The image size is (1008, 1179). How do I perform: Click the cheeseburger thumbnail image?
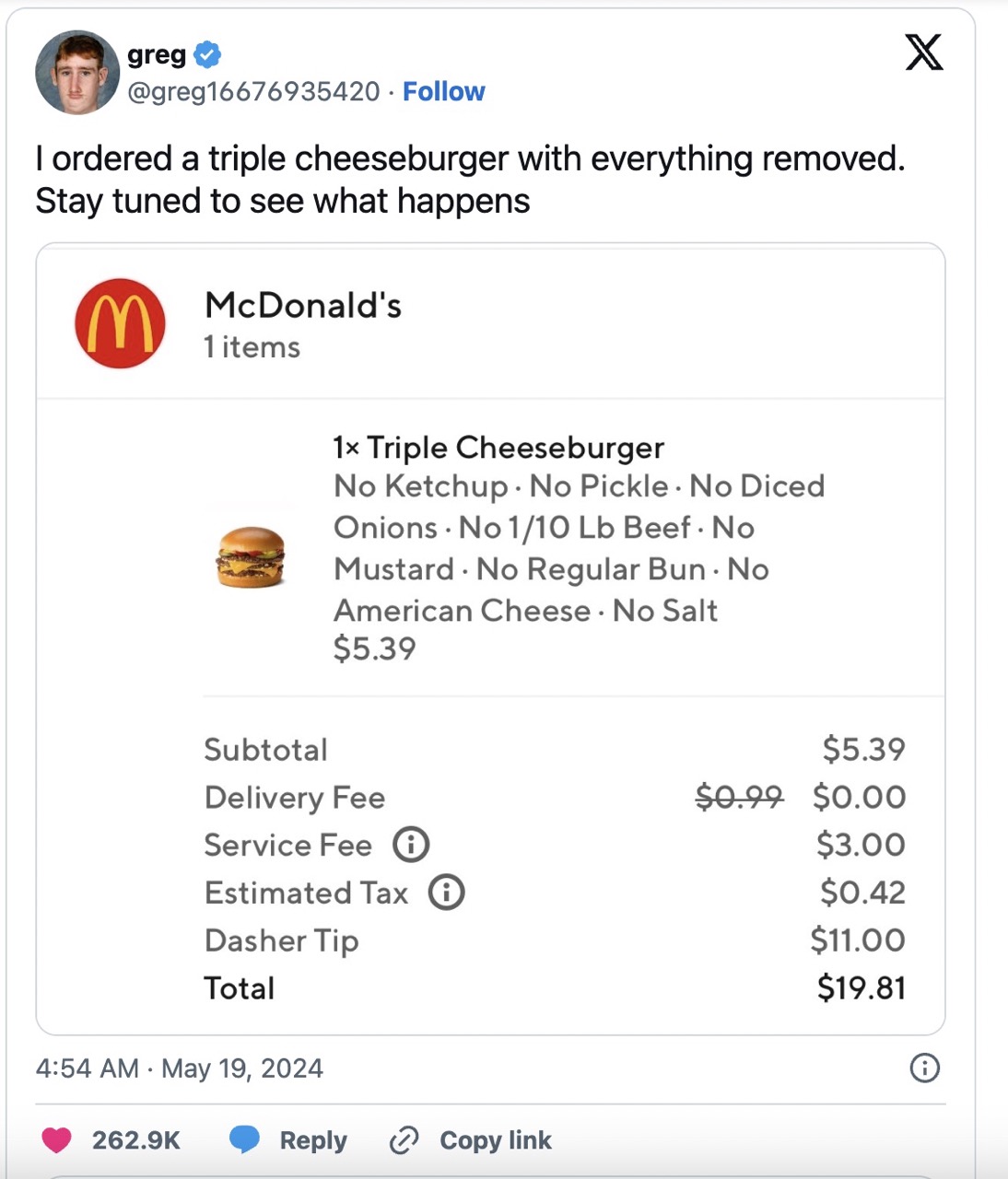tap(251, 557)
